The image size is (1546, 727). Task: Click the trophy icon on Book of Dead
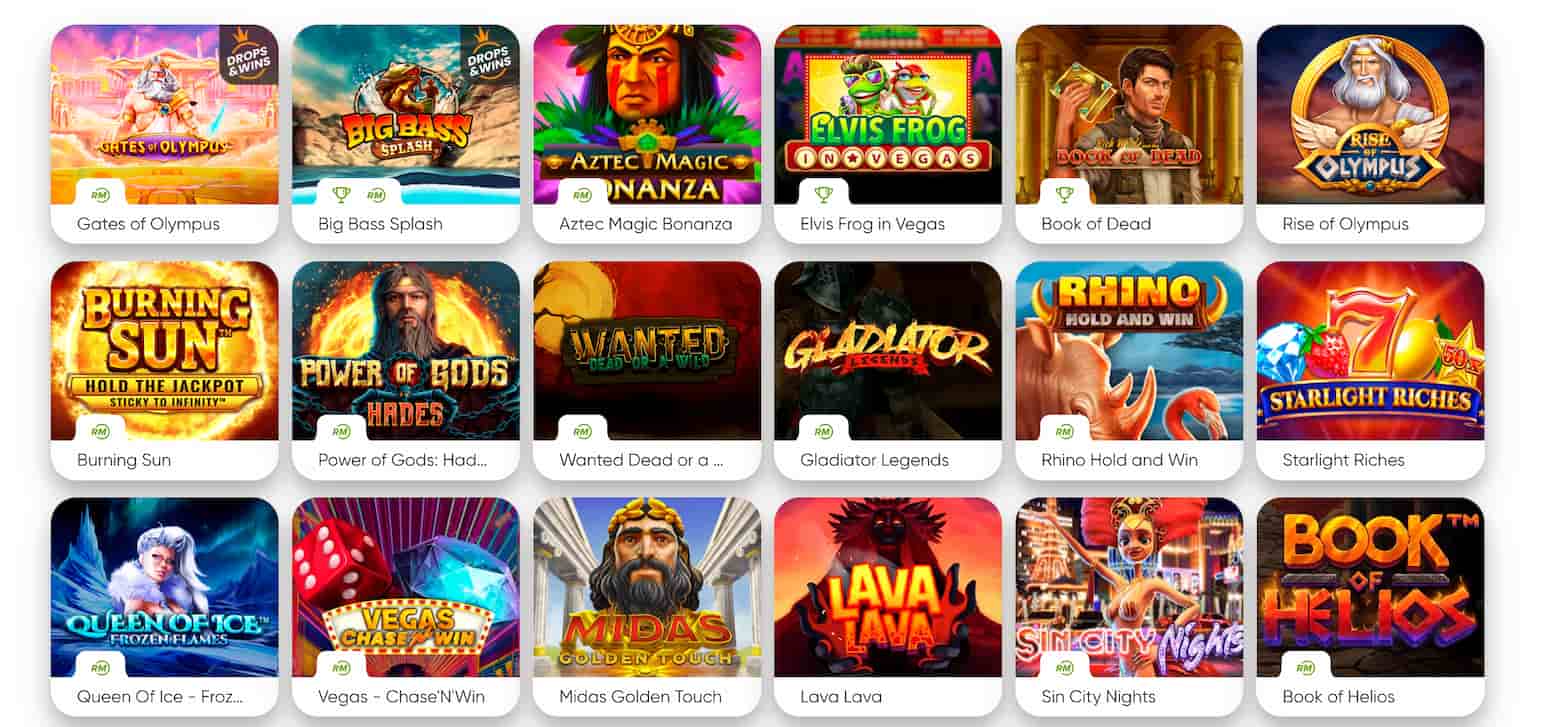(1064, 194)
